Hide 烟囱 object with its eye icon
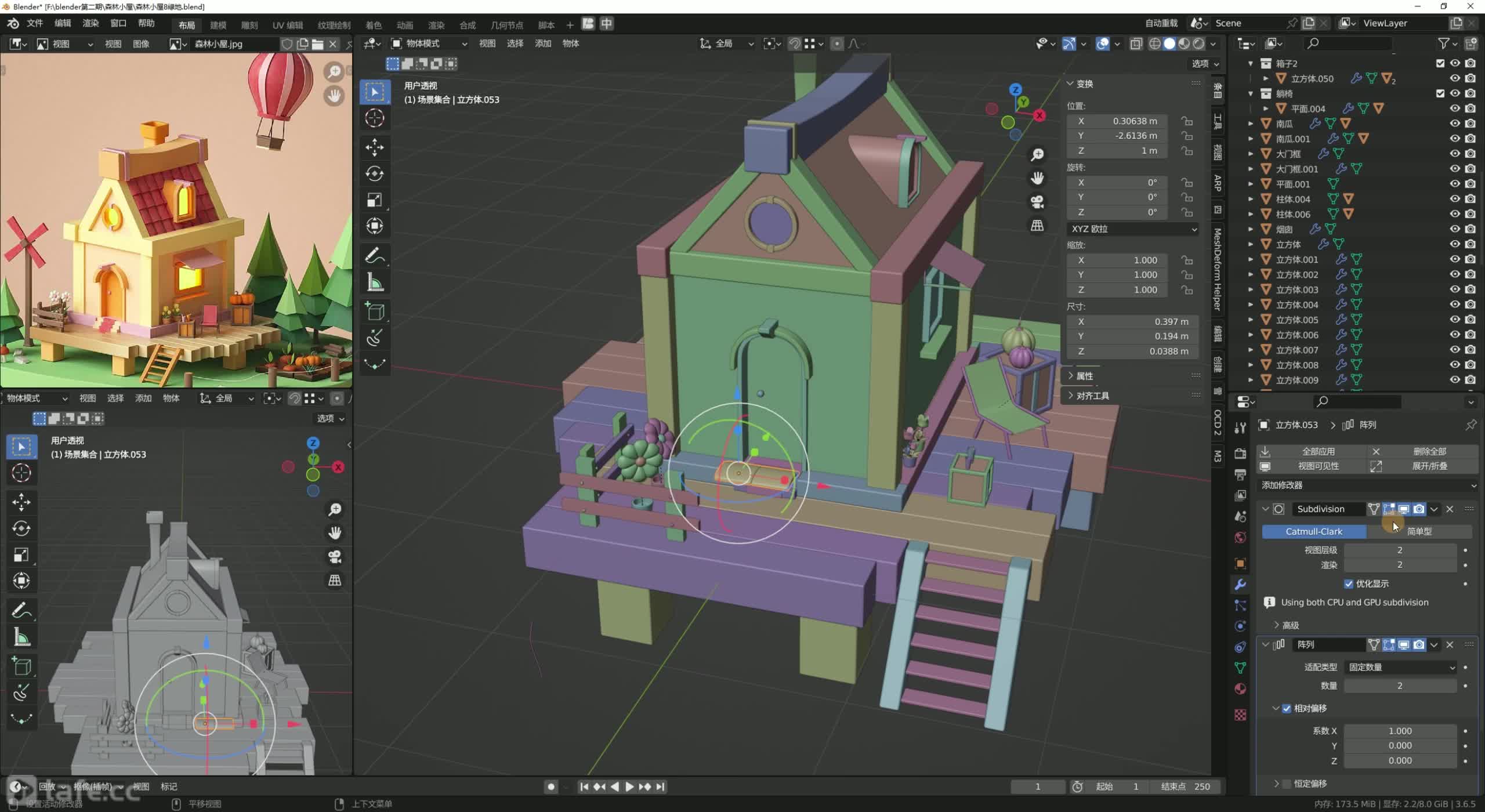 pyautogui.click(x=1455, y=229)
